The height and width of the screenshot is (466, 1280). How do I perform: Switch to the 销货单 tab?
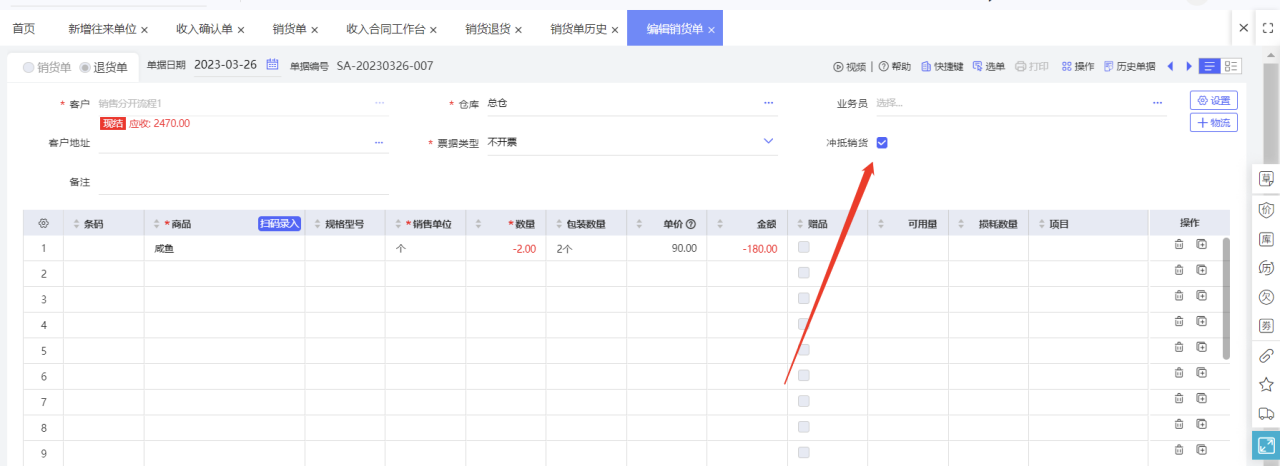(x=289, y=29)
